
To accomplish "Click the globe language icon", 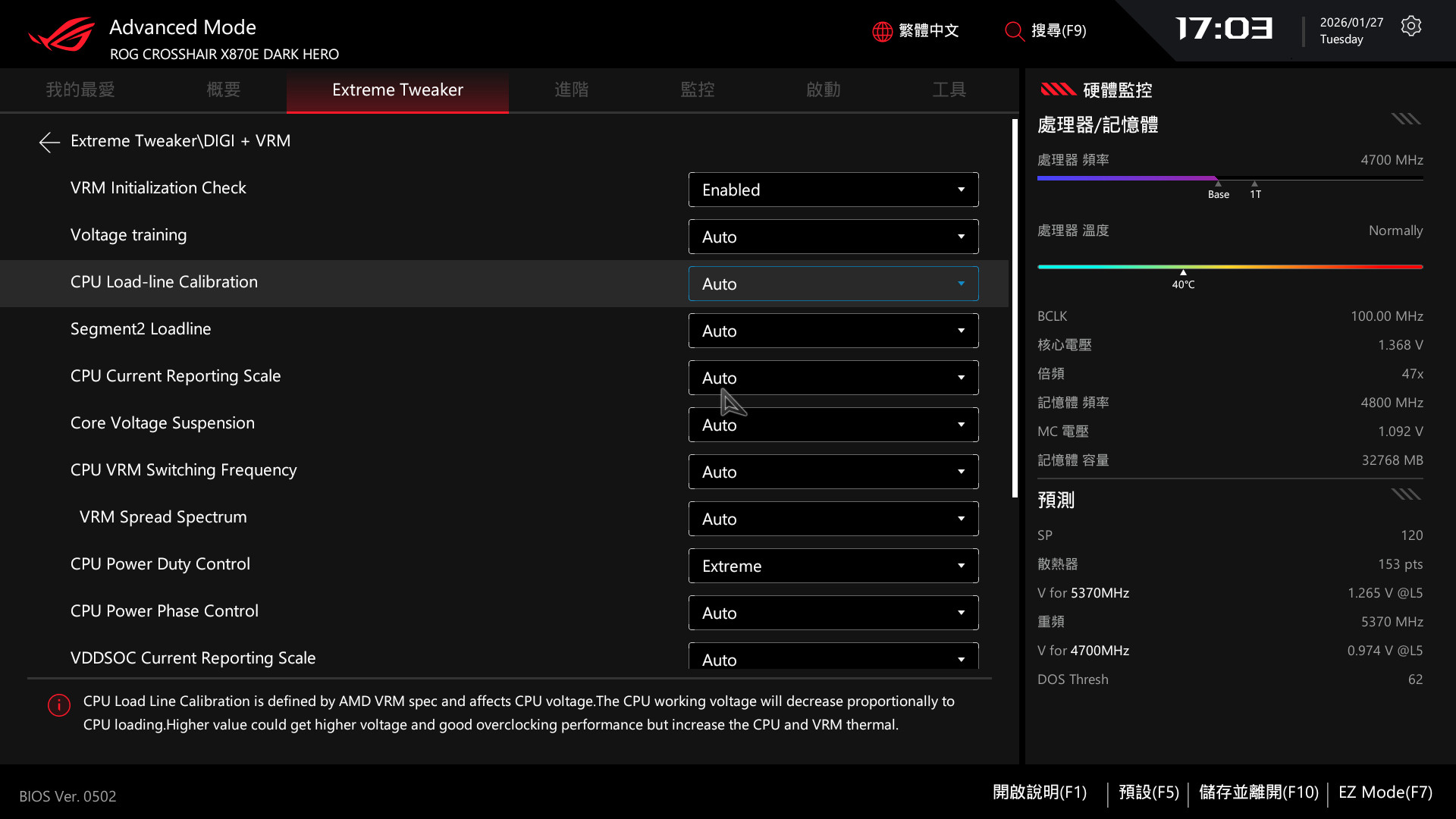I will pos(882,31).
